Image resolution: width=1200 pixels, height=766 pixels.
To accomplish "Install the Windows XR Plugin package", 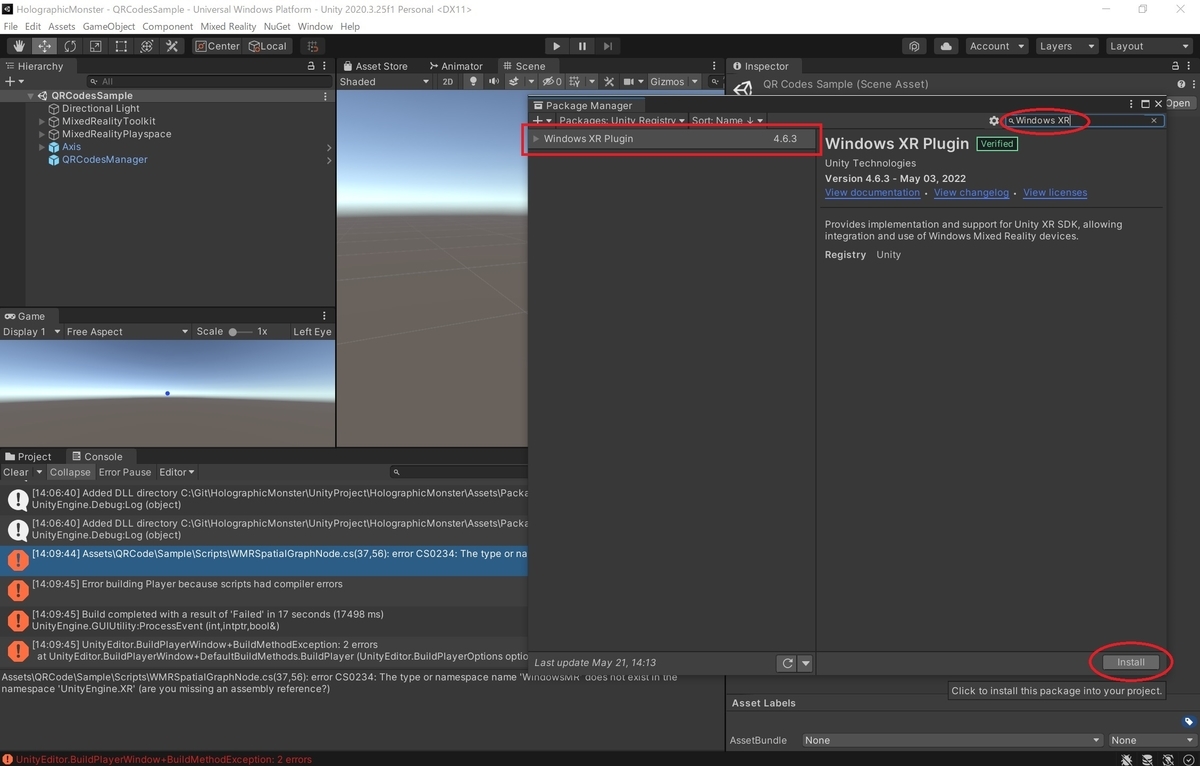I will point(1131,662).
